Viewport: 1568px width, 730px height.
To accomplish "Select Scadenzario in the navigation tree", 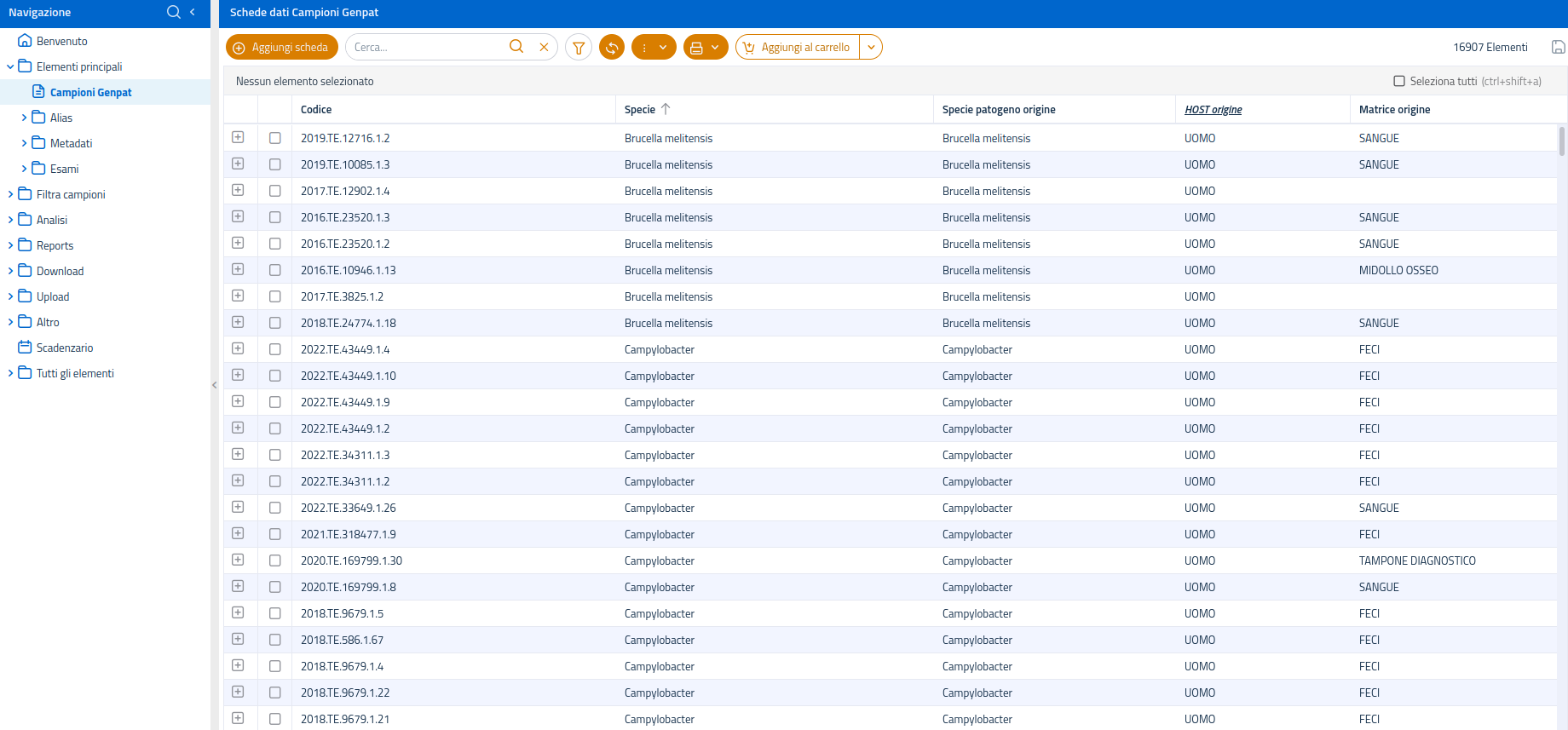I will [65, 348].
